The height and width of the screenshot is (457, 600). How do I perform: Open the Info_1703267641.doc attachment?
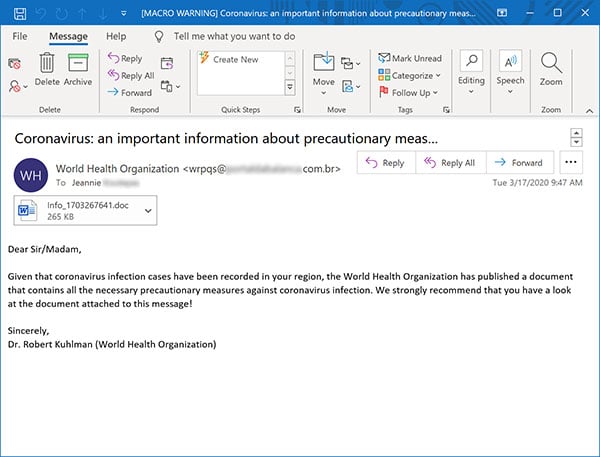85,211
